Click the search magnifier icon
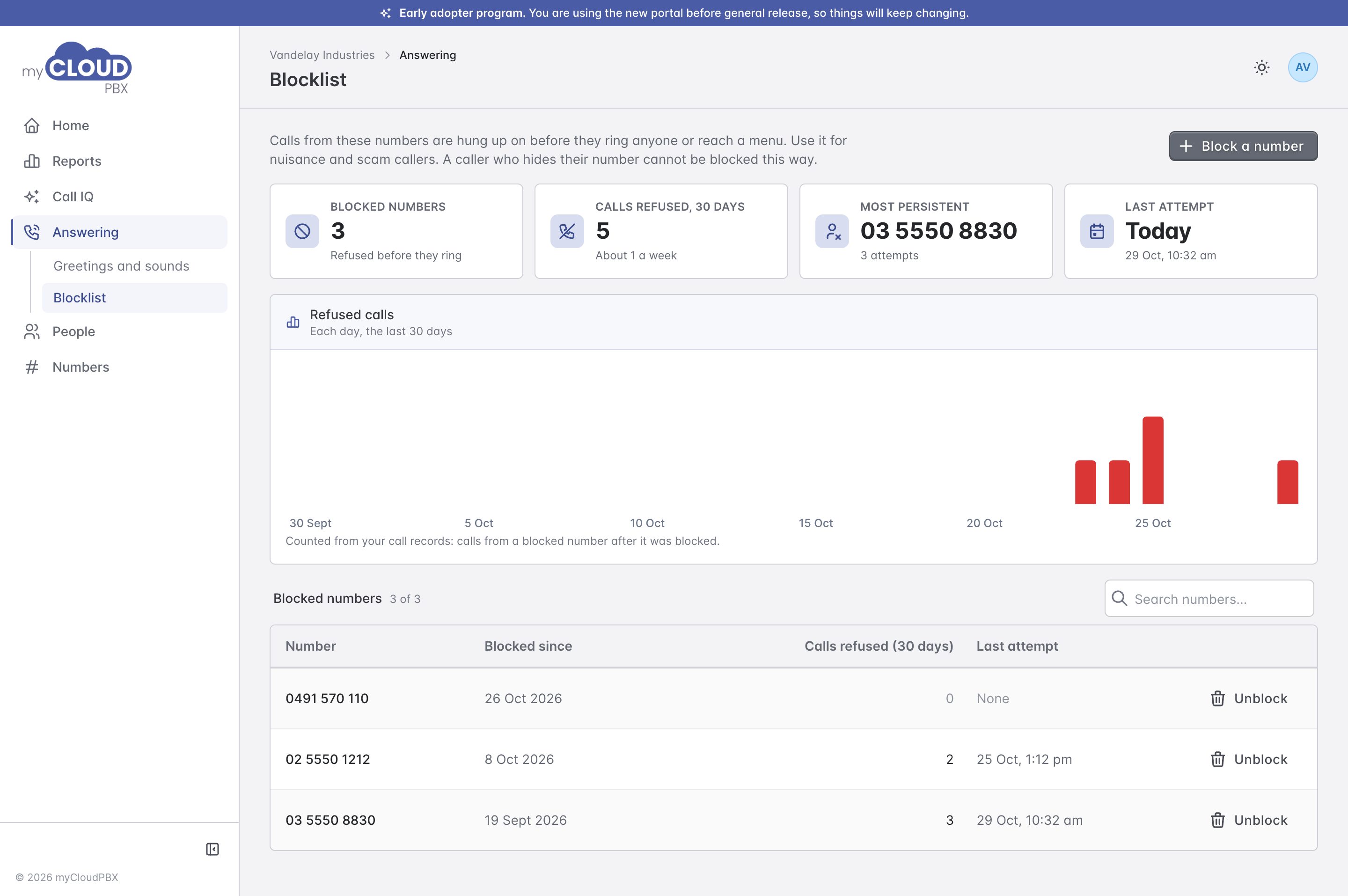The height and width of the screenshot is (896, 1348). (x=1120, y=598)
